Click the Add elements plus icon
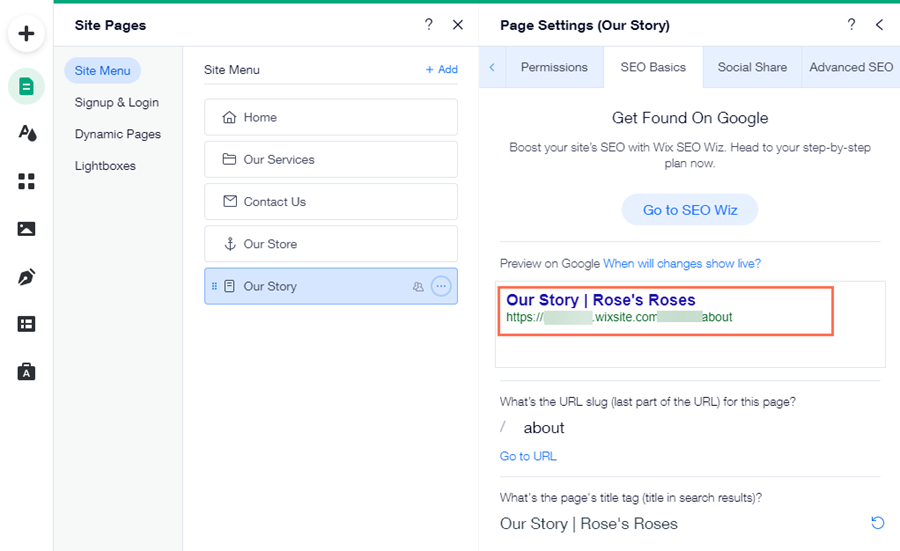The image size is (900, 551). pyautogui.click(x=26, y=33)
